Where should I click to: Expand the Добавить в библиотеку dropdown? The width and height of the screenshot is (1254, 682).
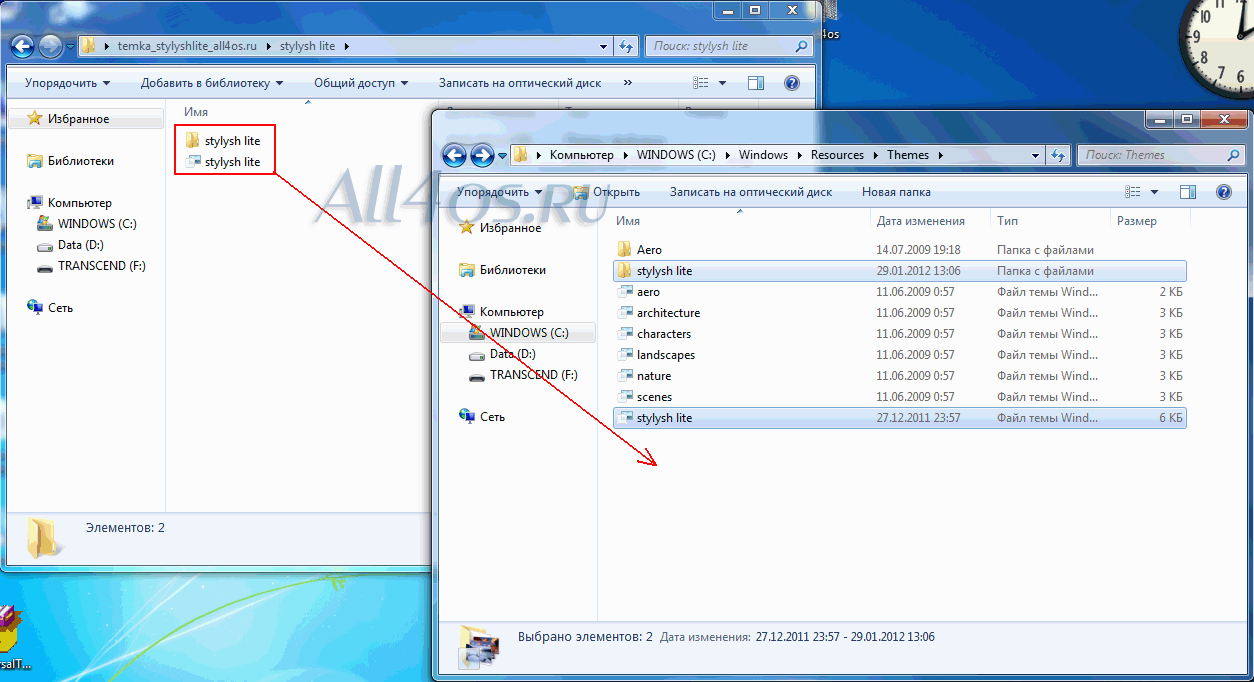[x=212, y=83]
